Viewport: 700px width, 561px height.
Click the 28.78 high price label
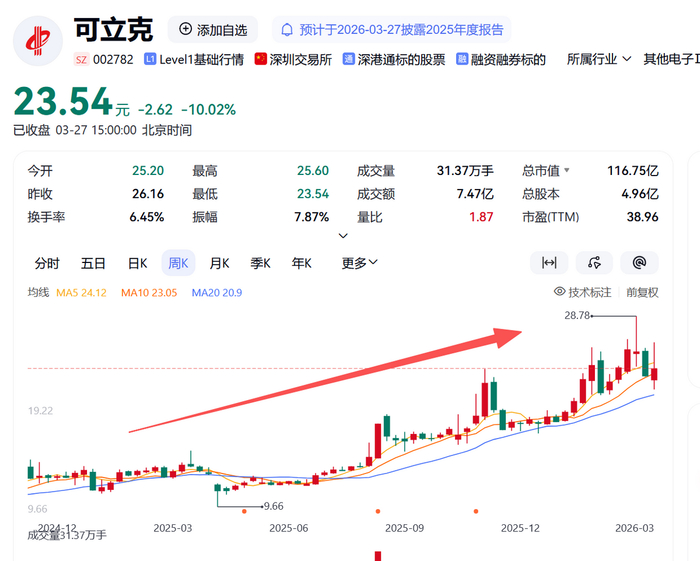tap(577, 316)
